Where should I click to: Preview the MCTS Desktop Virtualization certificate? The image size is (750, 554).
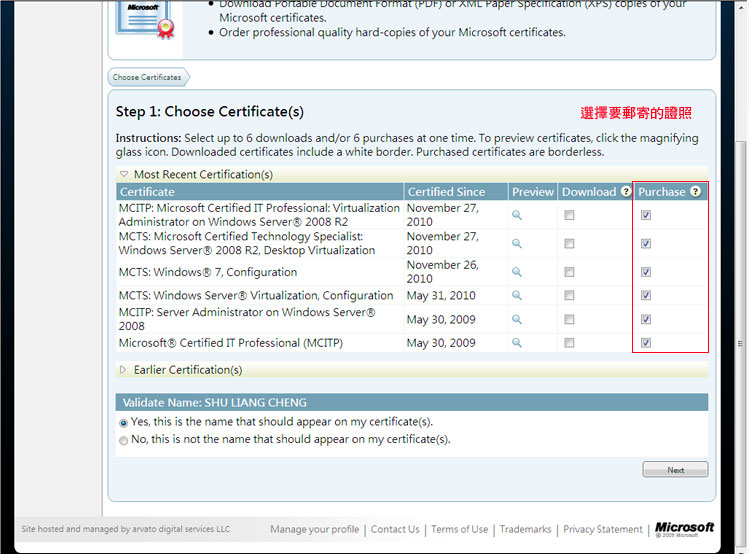coord(517,244)
